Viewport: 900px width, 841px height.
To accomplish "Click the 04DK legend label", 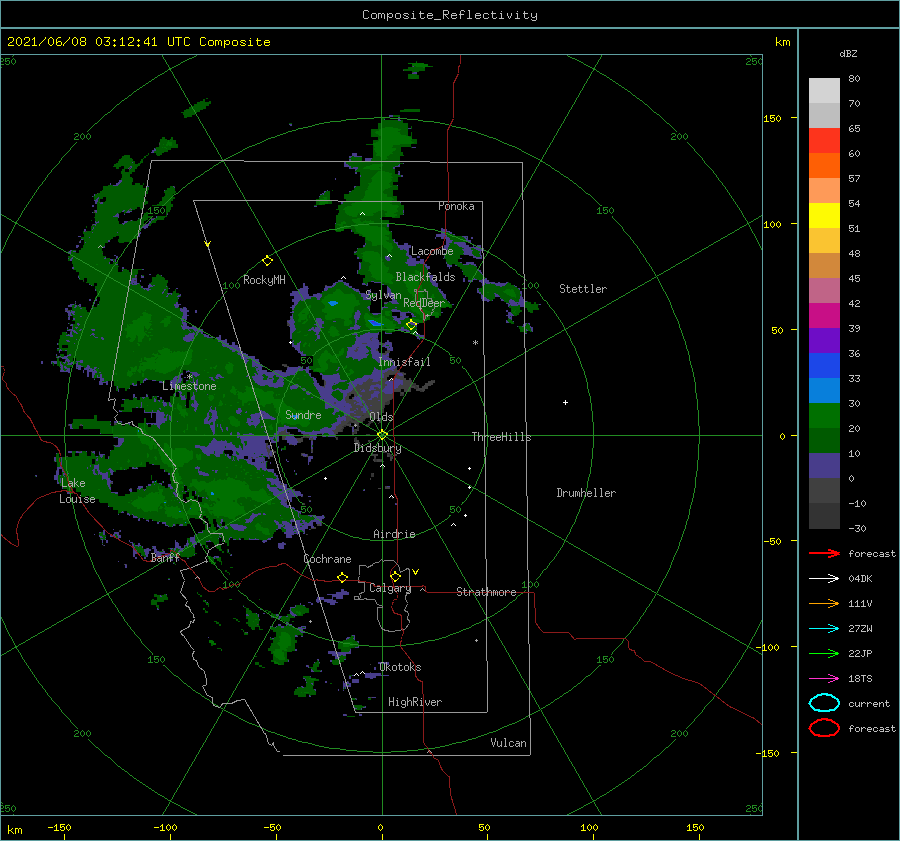I will pos(860,579).
